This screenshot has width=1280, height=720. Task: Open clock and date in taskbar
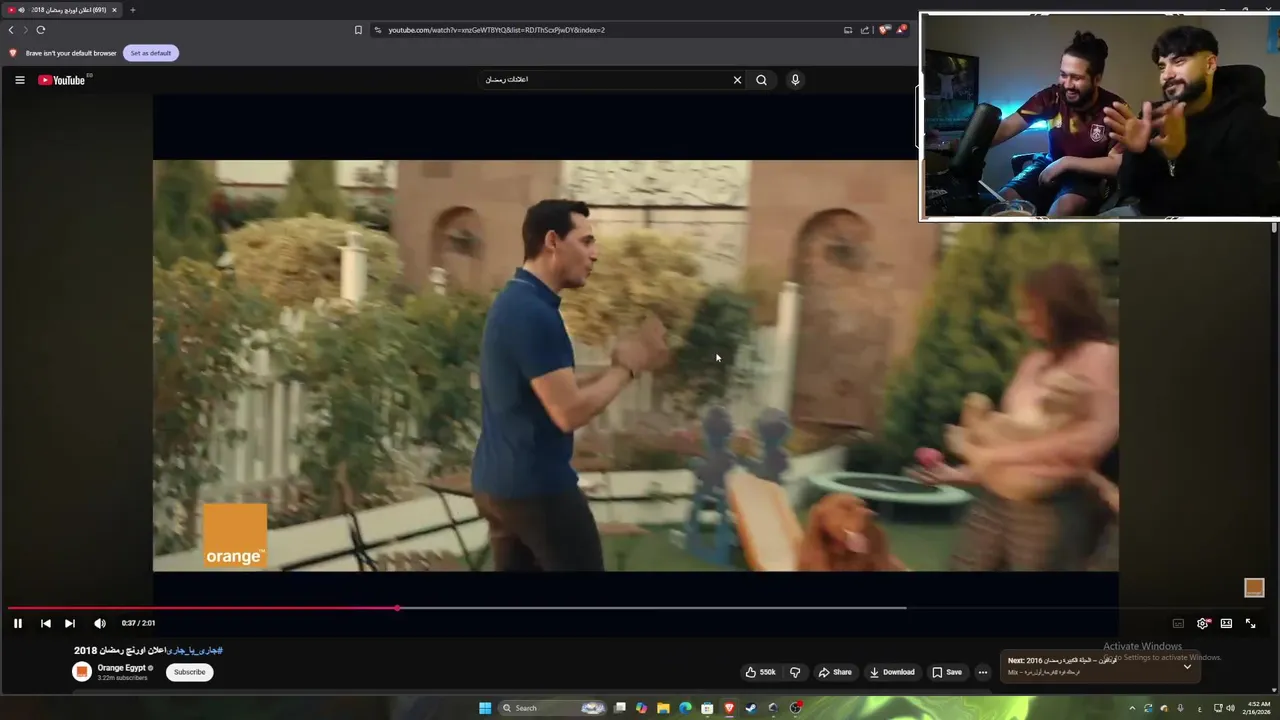click(1257, 708)
